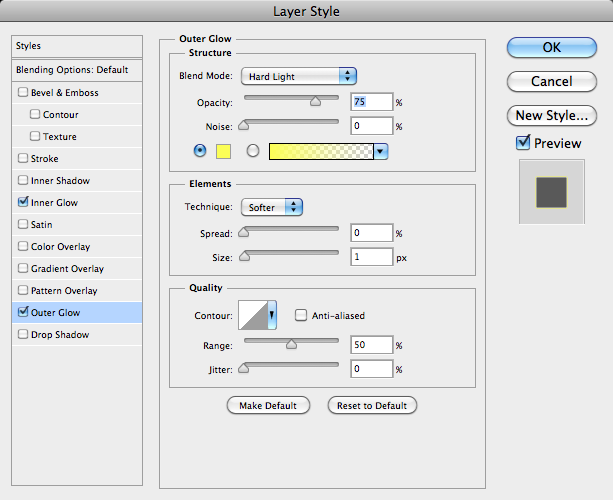Click the Opacity slider handle

click(x=316, y=100)
